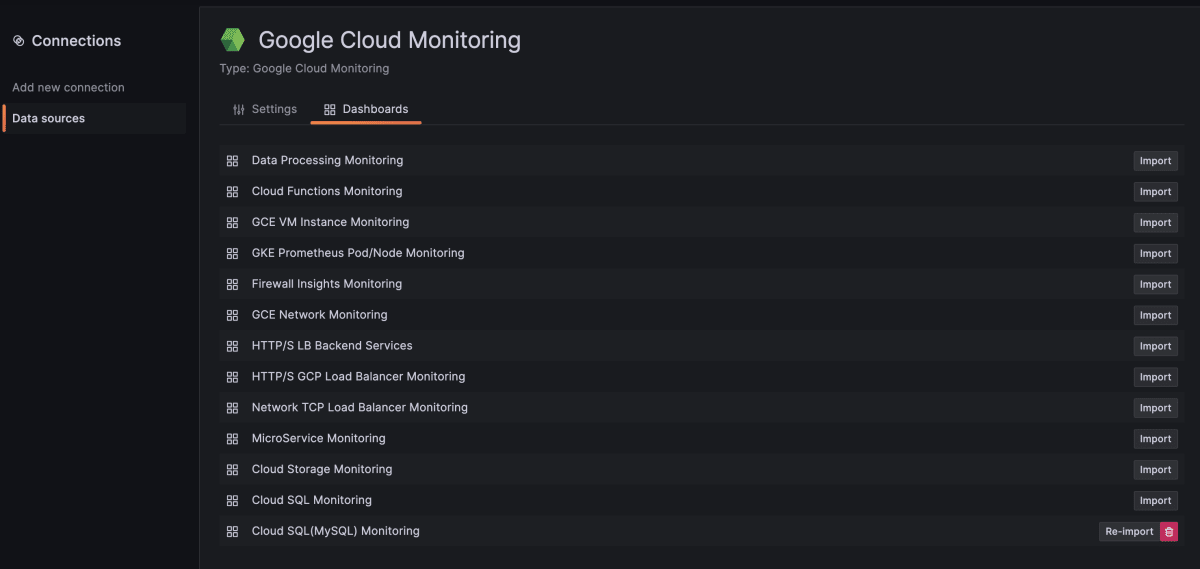Click dashboard icon for GCE VM Instance Monitoring
Viewport: 1200px width, 569px height.
click(232, 222)
